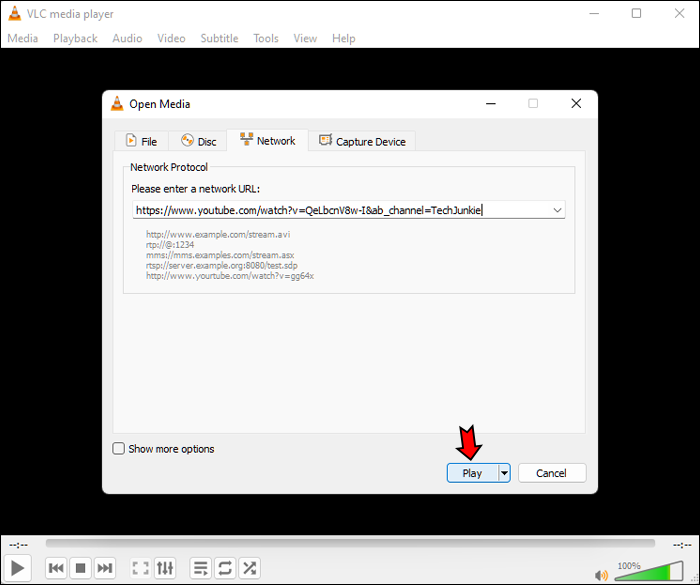Toggle random shuffle playback icon

(x=250, y=568)
